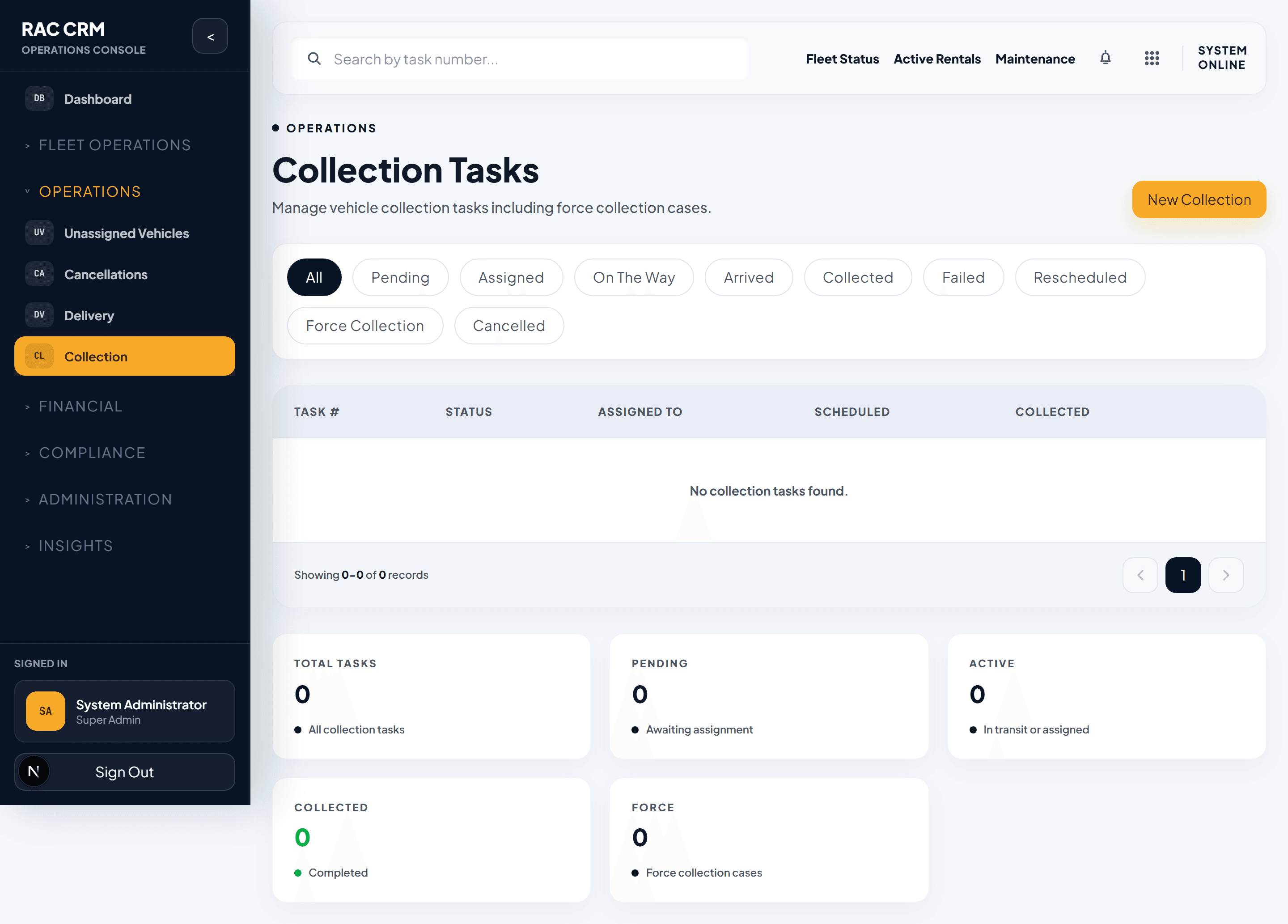Click the SYSTEM ONLINE status text
The width and height of the screenshot is (1288, 924).
pyautogui.click(x=1222, y=58)
